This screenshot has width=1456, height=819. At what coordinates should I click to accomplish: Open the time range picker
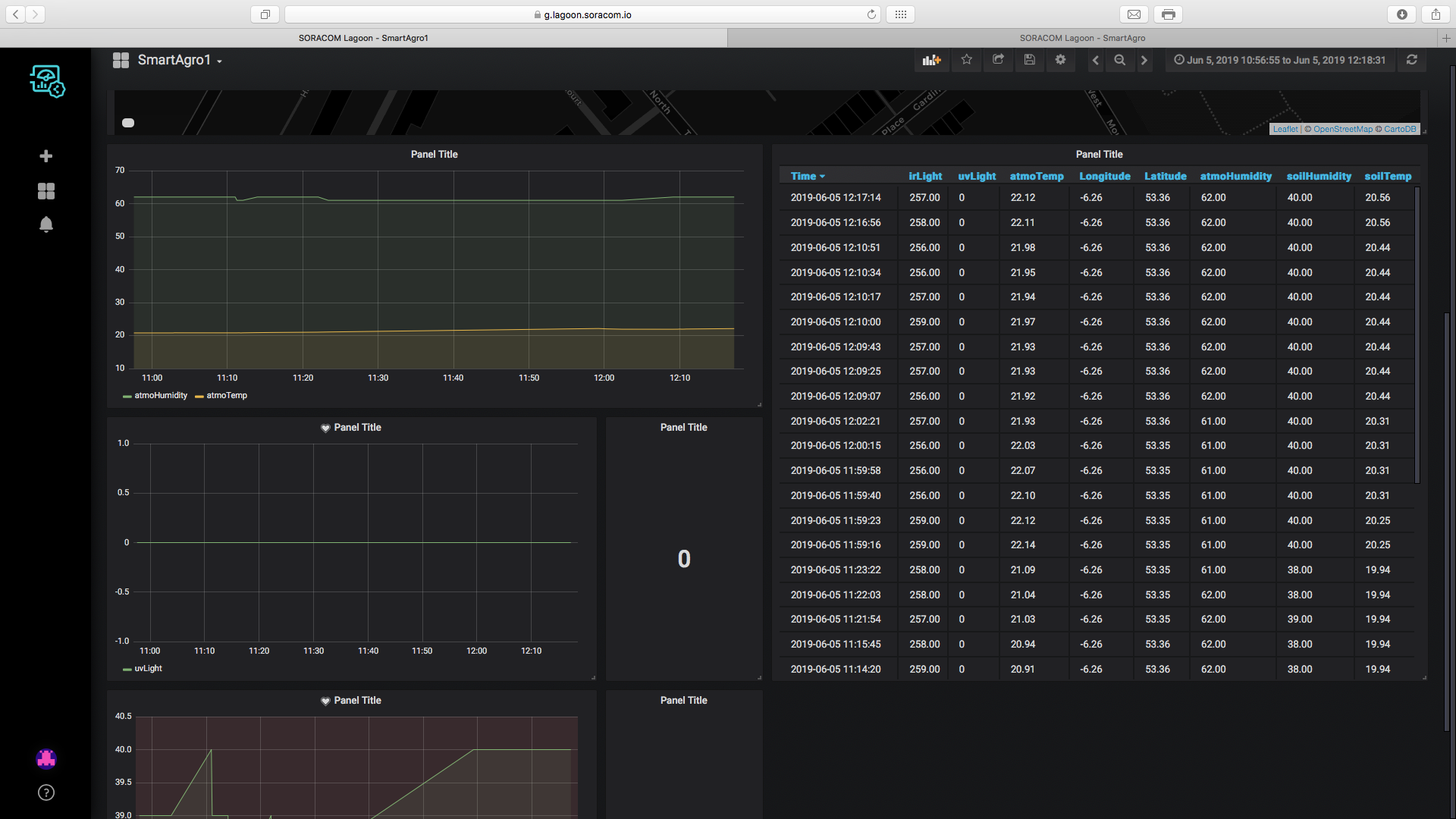(x=1279, y=60)
